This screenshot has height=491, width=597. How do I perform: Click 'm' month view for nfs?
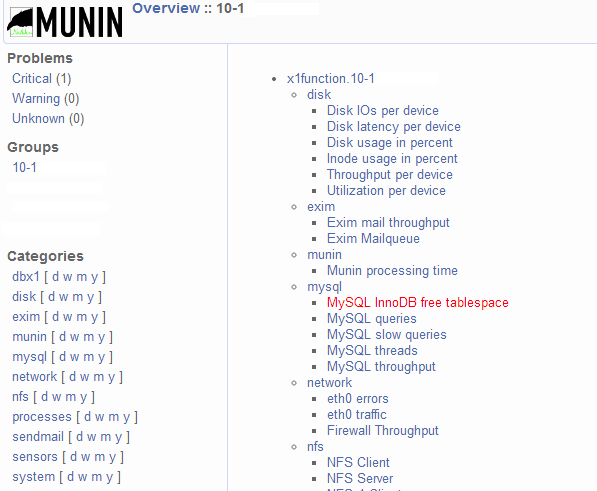tap(70, 397)
